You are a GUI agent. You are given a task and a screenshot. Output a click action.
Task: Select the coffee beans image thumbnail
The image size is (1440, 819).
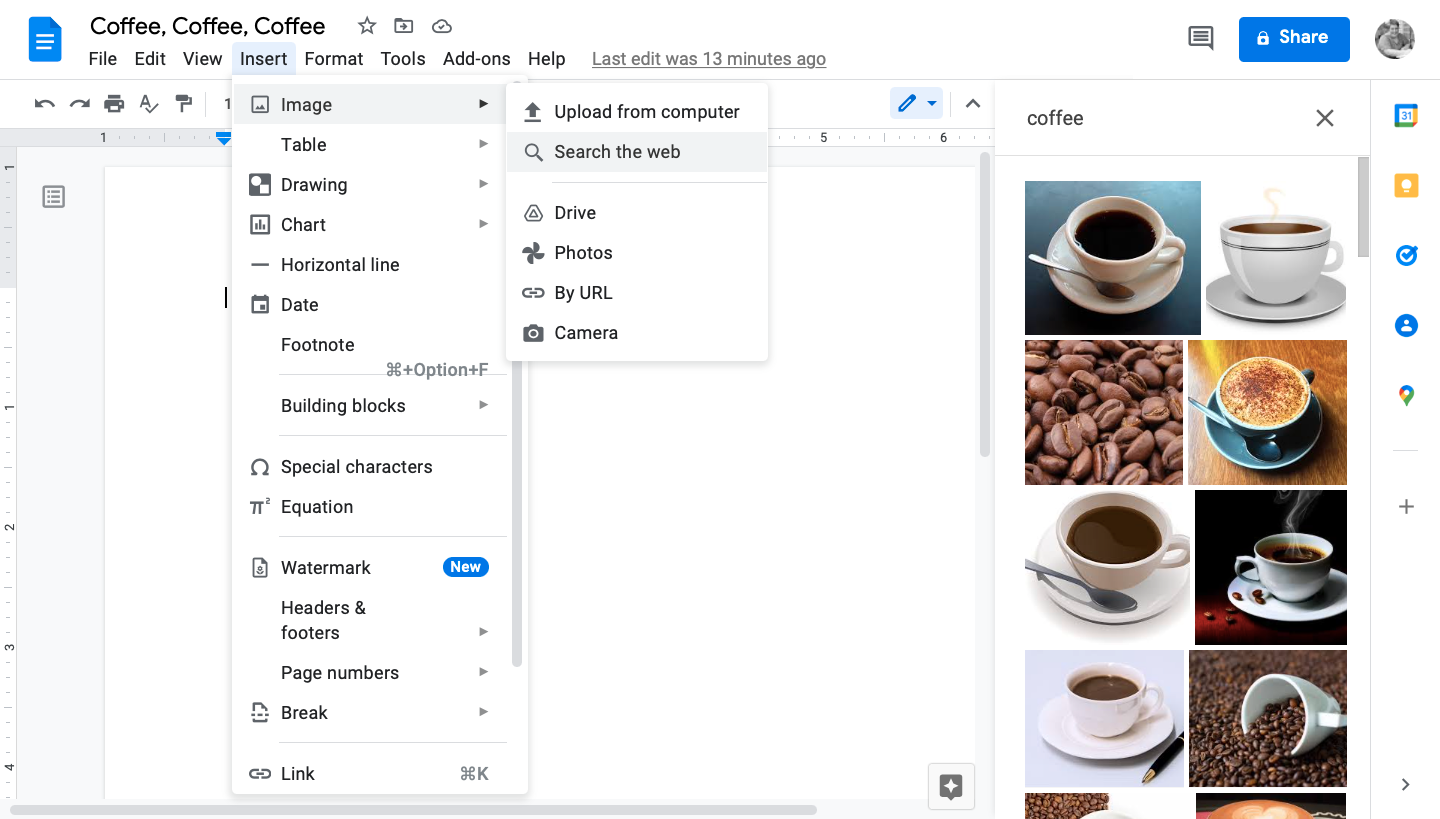1104,412
